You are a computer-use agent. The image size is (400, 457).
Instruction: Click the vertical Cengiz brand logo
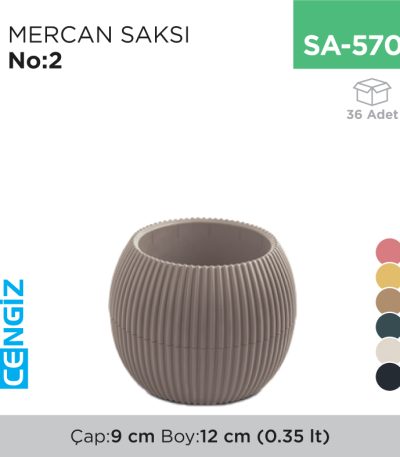pyautogui.click(x=14, y=334)
